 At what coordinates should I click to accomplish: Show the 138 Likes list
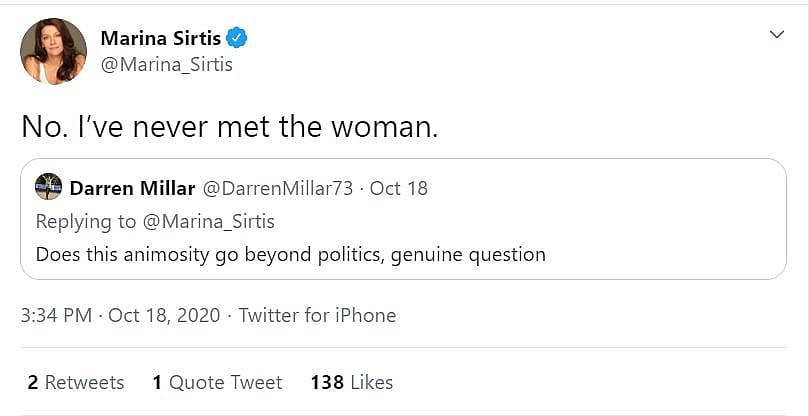pos(352,382)
